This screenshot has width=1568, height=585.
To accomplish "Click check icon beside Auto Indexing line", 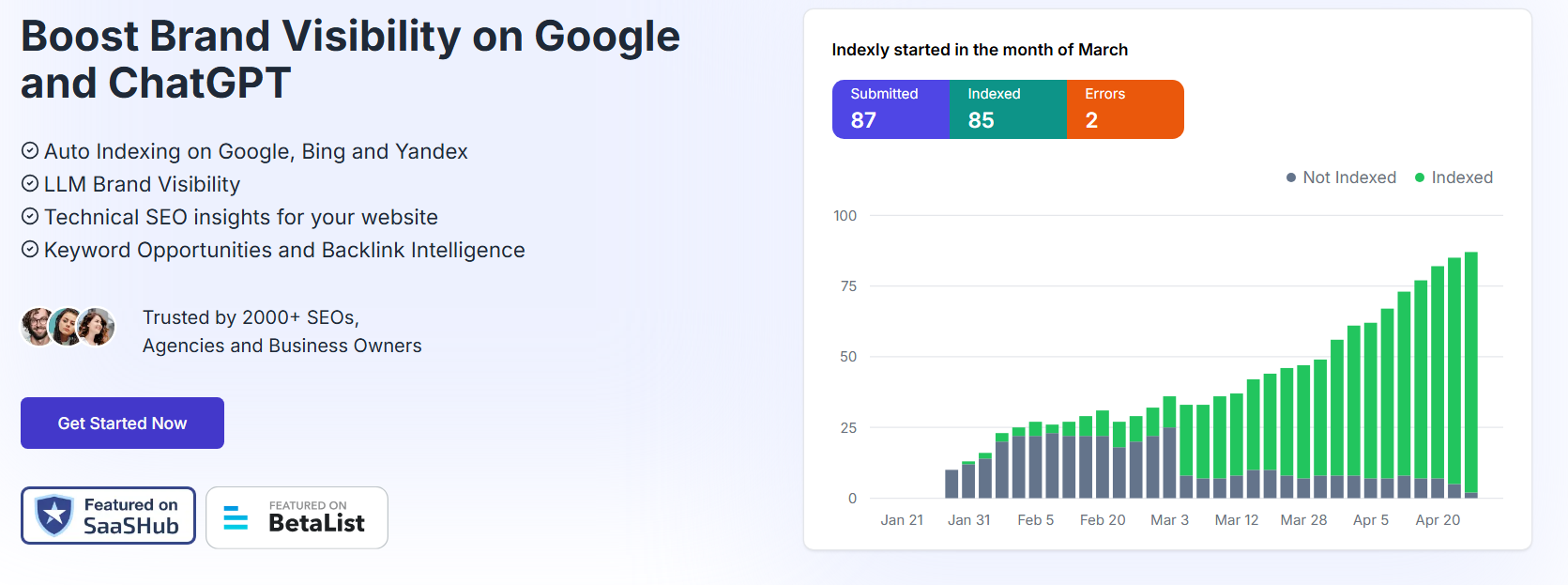I will coord(30,150).
